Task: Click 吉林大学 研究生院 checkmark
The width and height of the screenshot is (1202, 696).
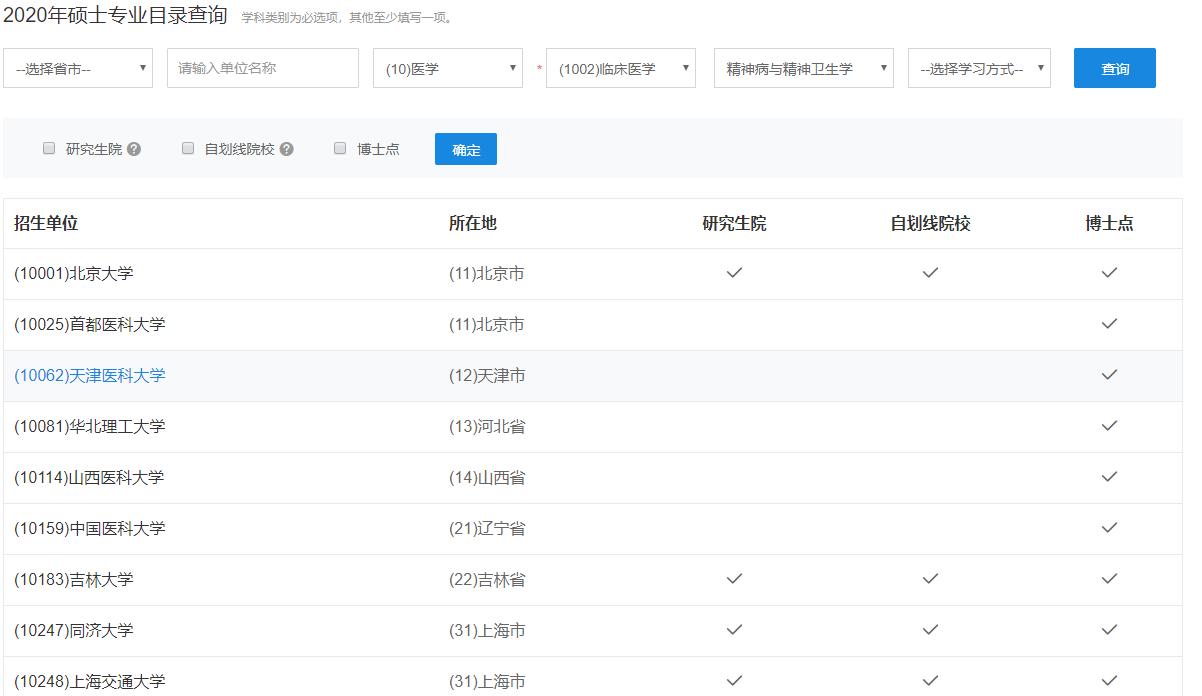Action: point(734,578)
